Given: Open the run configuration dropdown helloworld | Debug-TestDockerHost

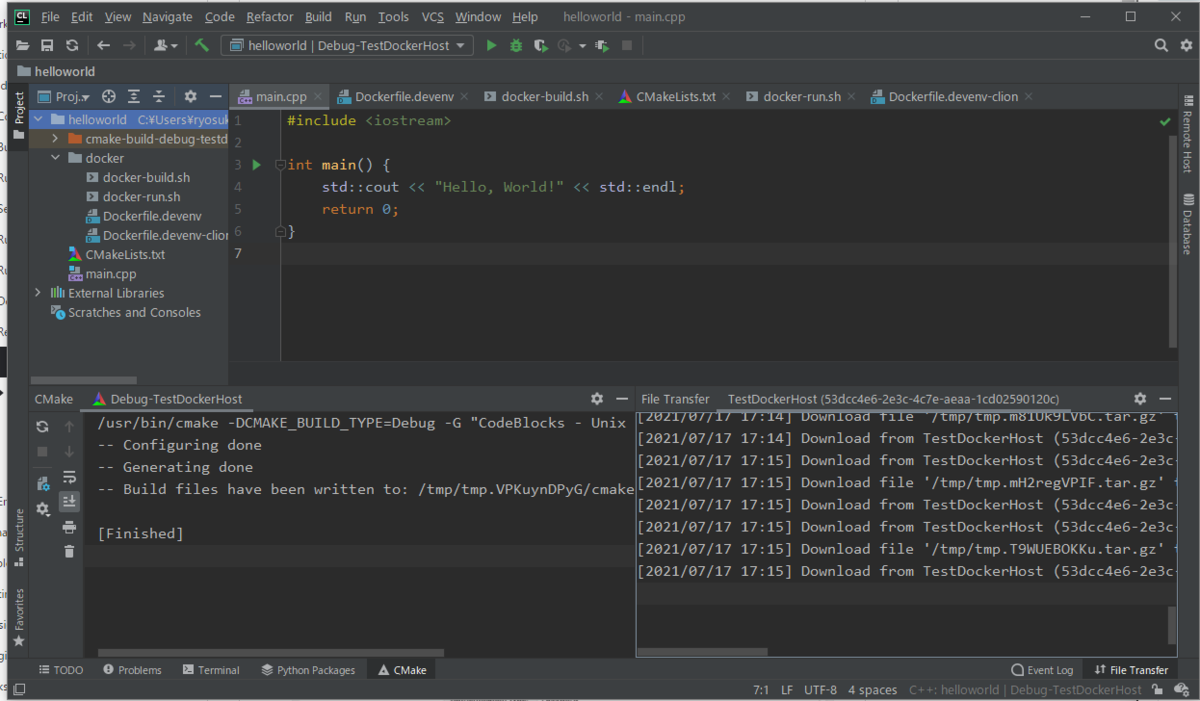Looking at the screenshot, I should click(347, 45).
